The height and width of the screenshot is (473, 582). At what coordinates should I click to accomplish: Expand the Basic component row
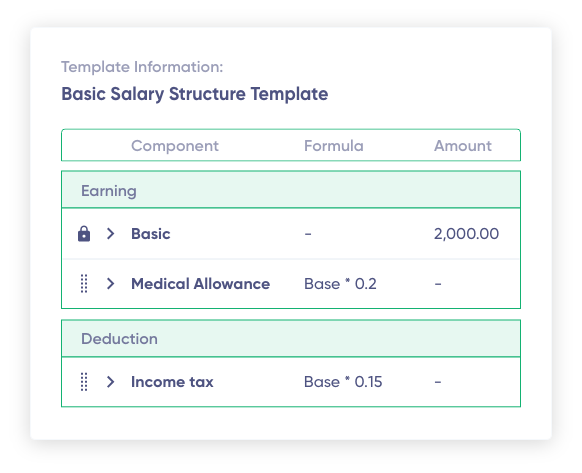[x=110, y=234]
